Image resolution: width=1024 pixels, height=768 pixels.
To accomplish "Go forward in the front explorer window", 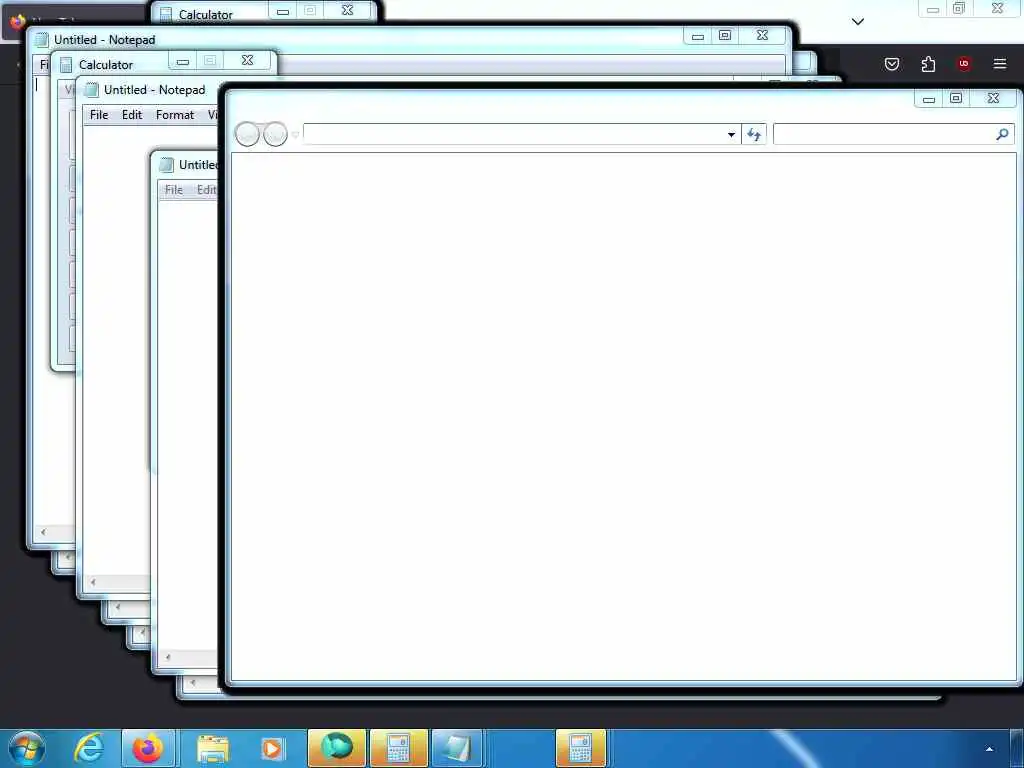I will click(x=275, y=134).
